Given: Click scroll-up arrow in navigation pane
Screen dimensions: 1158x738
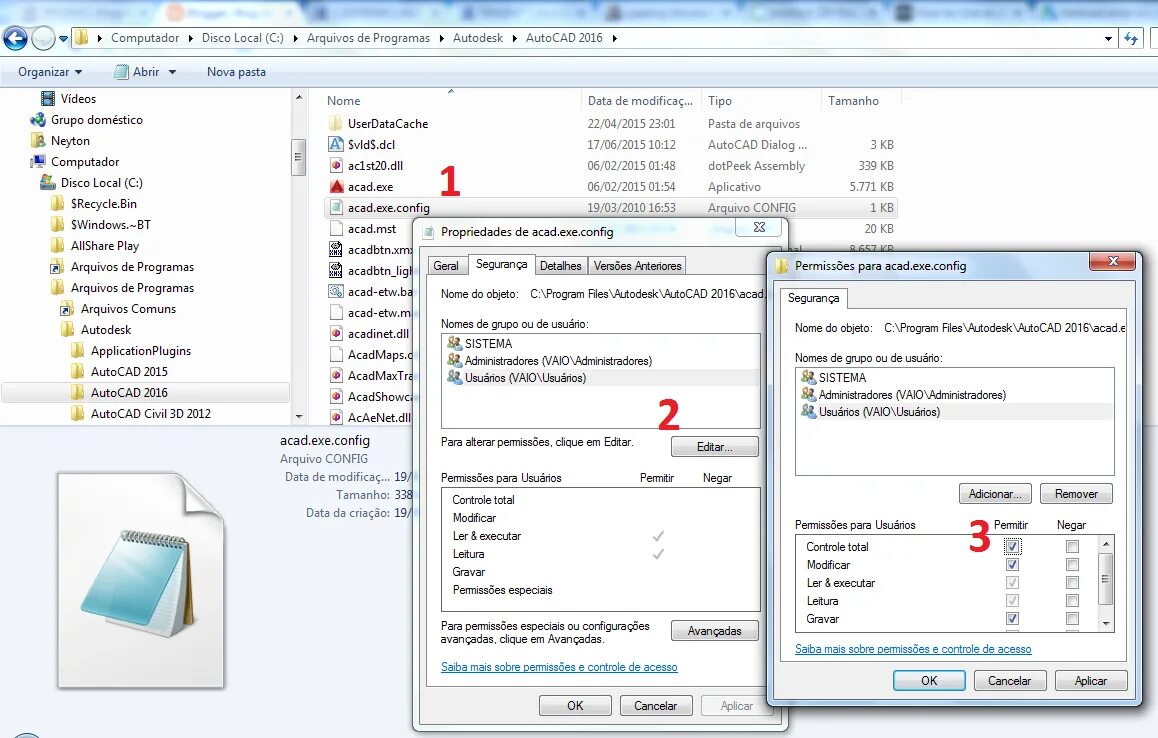Looking at the screenshot, I should tap(298, 97).
